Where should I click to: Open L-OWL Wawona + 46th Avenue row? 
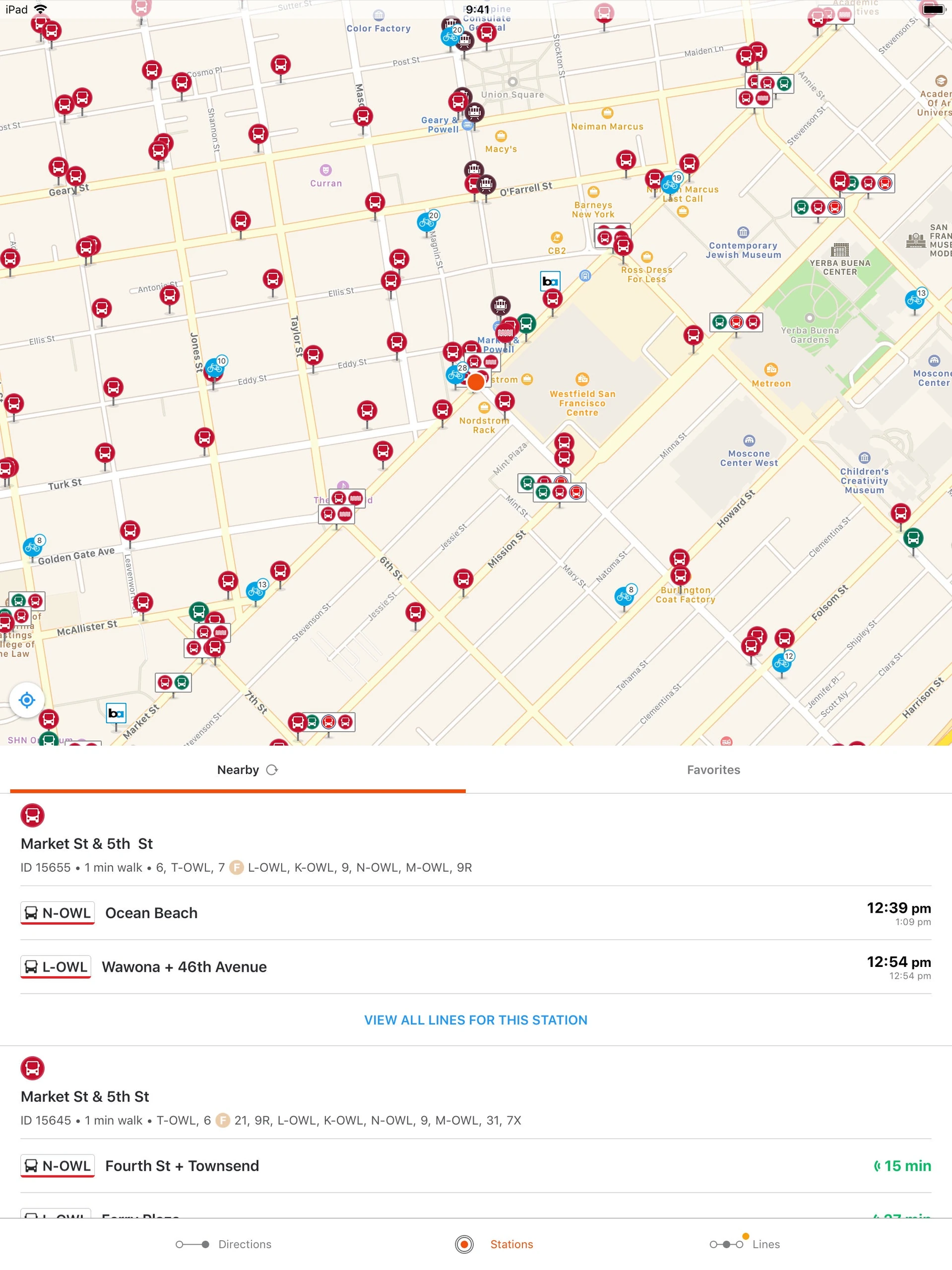pyautogui.click(x=475, y=967)
